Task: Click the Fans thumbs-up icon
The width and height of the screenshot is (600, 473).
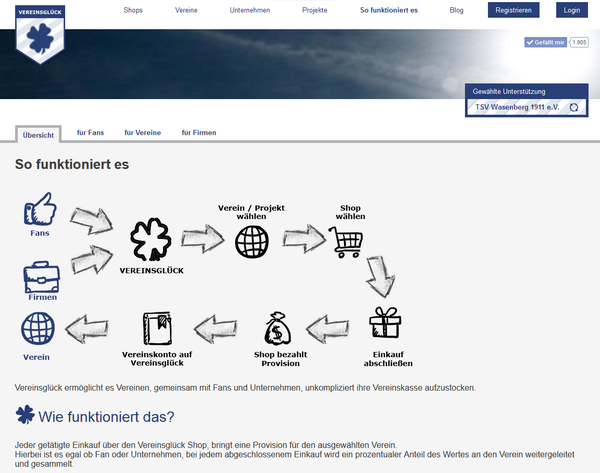Action: (40, 209)
